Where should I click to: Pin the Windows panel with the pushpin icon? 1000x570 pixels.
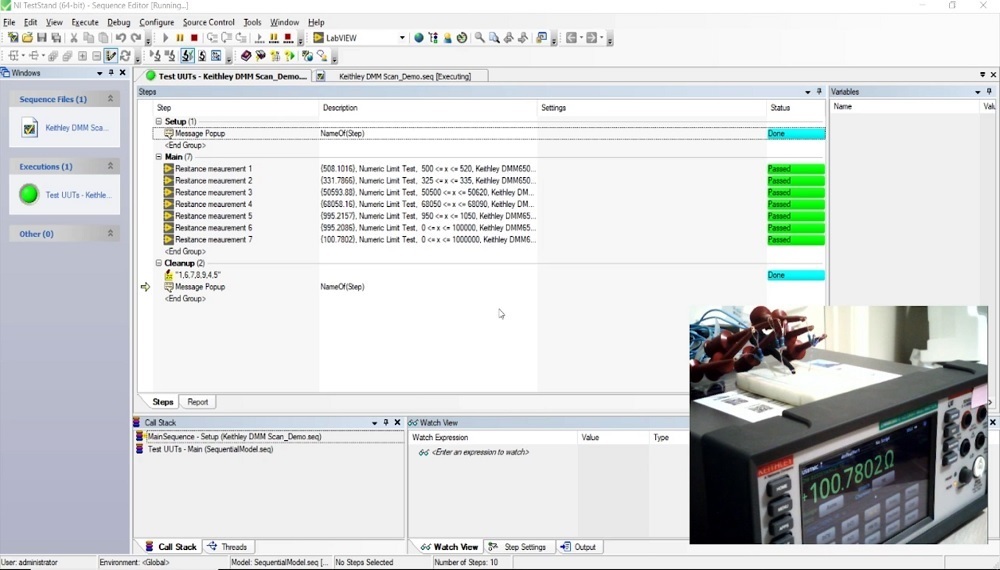111,73
